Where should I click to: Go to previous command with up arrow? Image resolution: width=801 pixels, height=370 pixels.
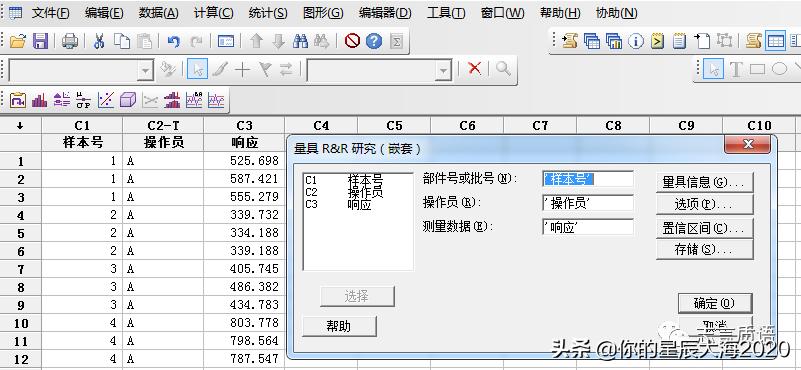[x=256, y=41]
